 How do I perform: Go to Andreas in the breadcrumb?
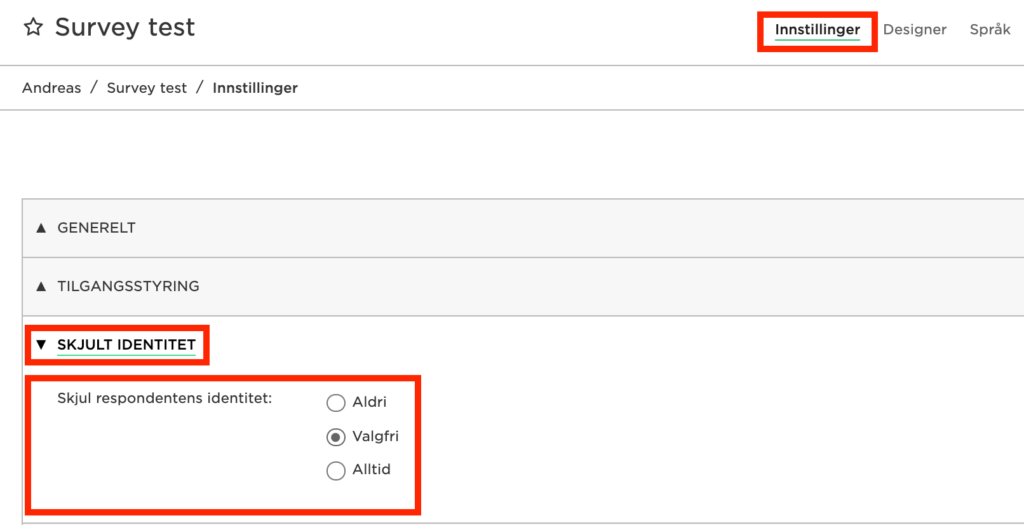click(52, 88)
